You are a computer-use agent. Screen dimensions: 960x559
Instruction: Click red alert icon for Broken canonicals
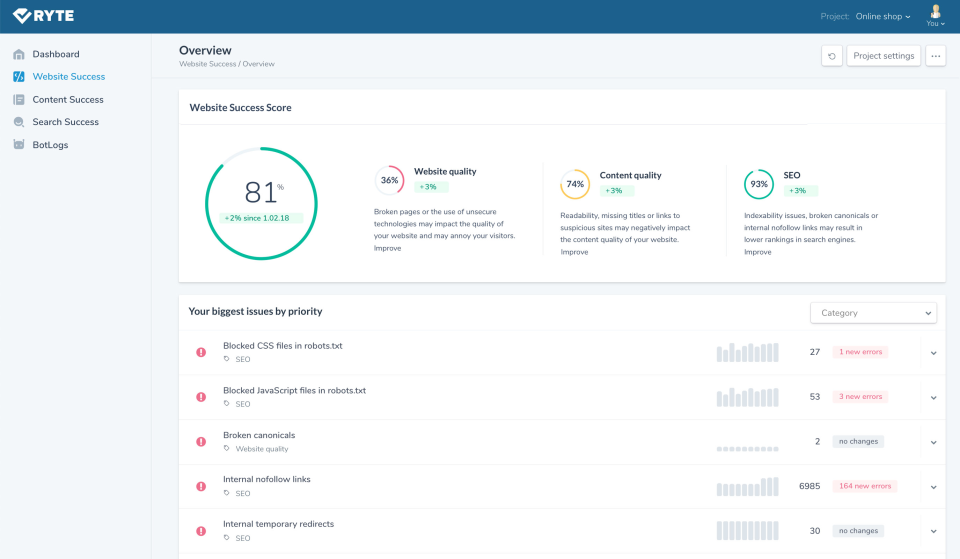(201, 441)
